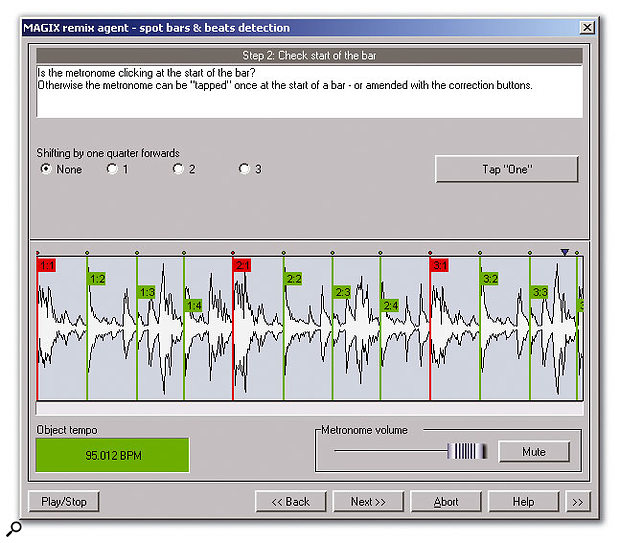Click the green 2:4 beat marker
The width and height of the screenshot is (620, 543).
[390, 305]
